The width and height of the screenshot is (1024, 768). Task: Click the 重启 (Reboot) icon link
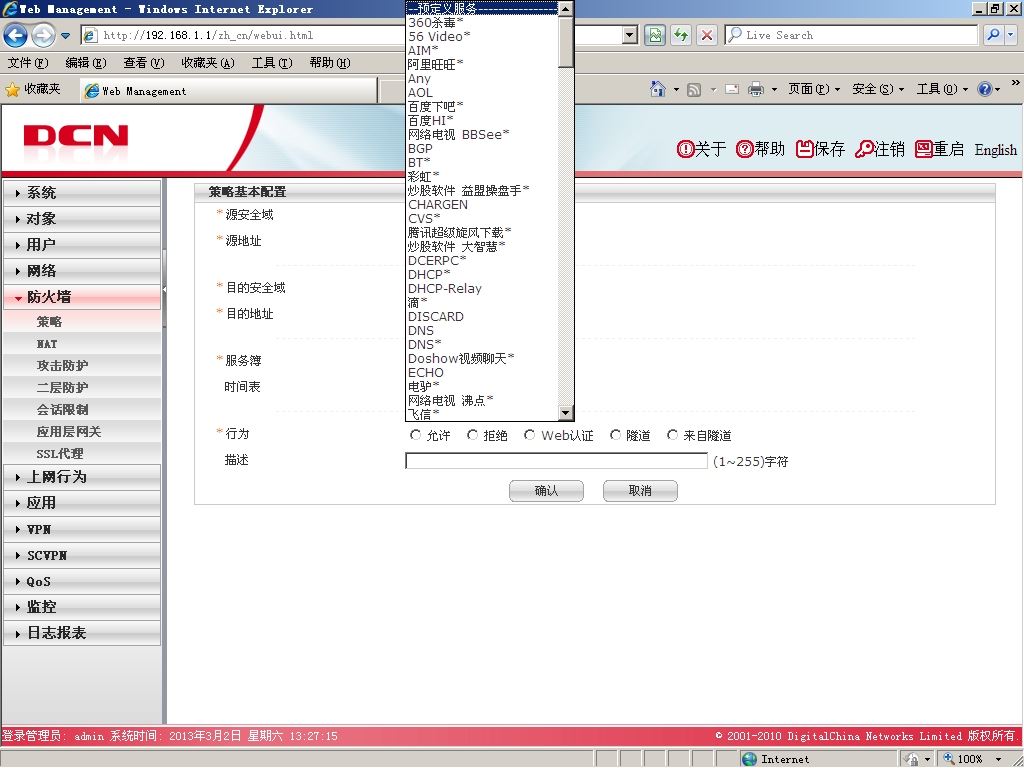[939, 150]
